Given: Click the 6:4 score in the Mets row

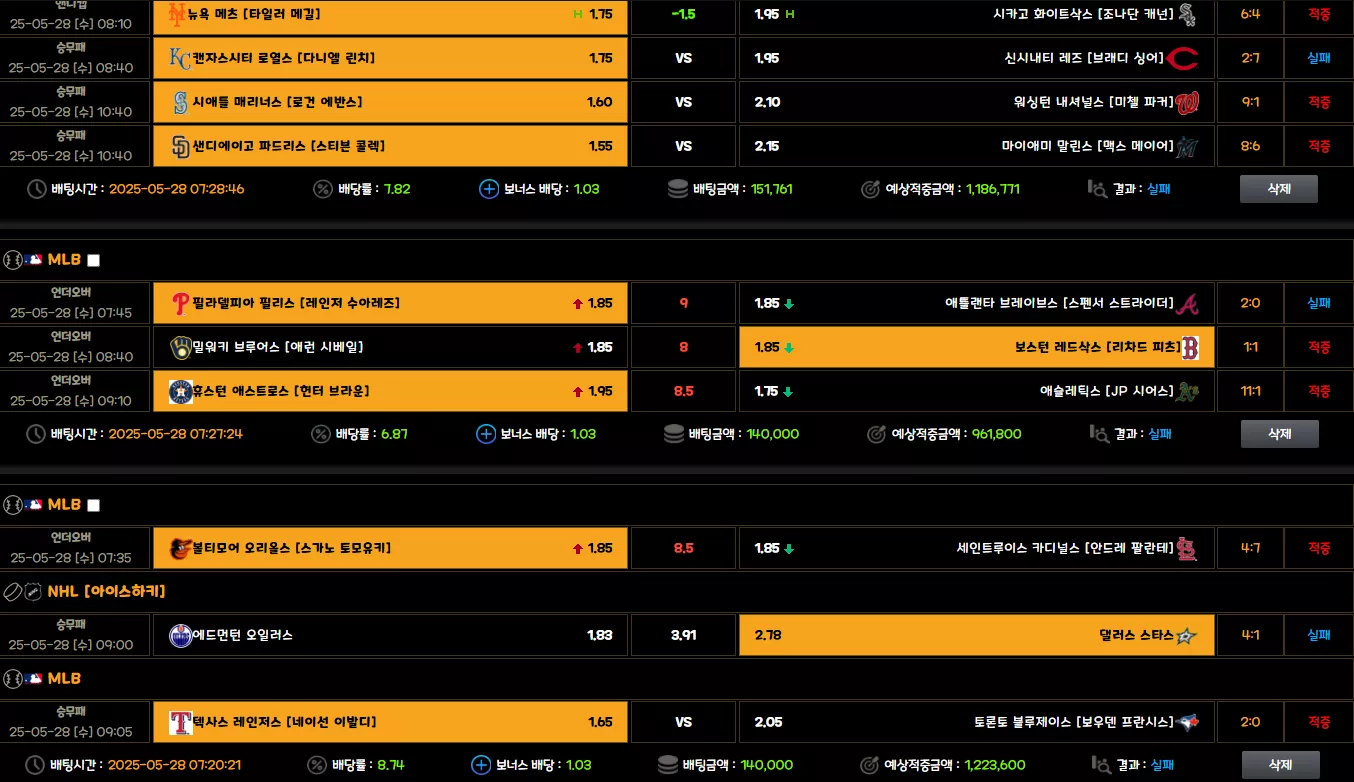Looking at the screenshot, I should (x=1250, y=14).
